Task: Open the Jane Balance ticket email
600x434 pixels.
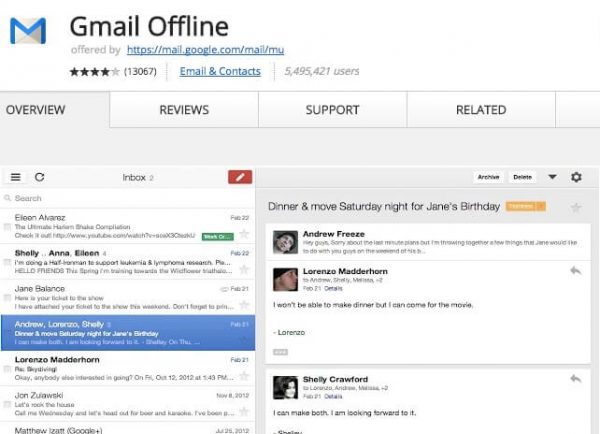Action: click(127, 297)
